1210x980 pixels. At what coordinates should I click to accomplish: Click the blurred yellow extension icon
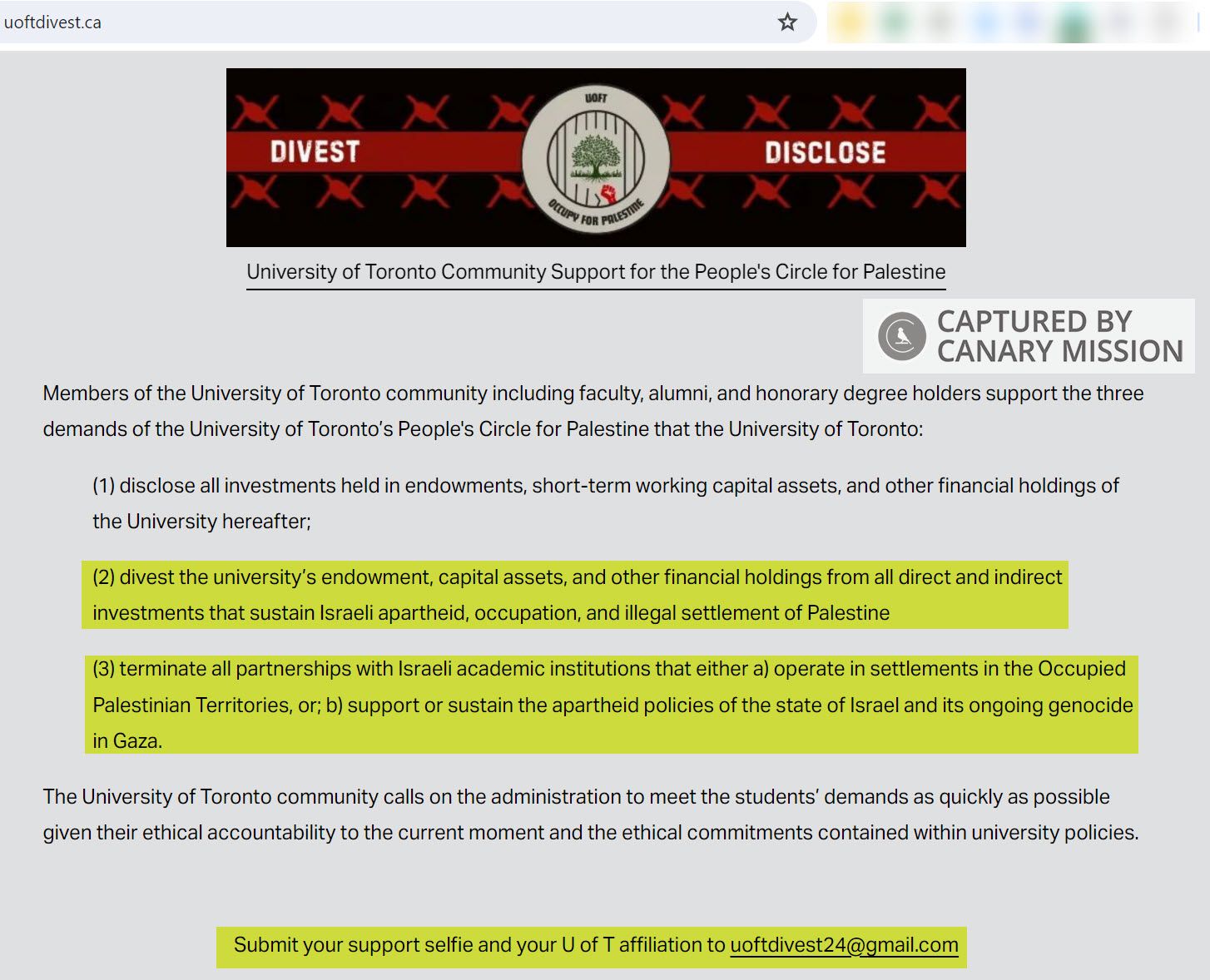(851, 22)
